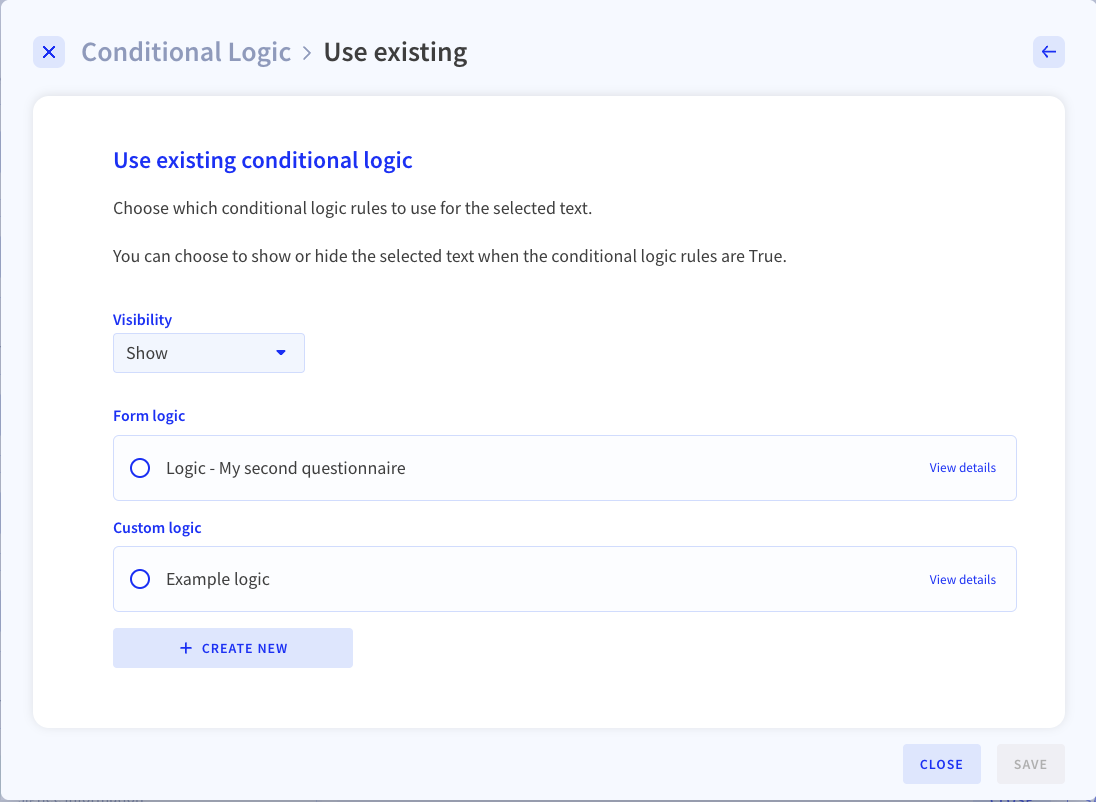Click the CREATE NEW button

[x=233, y=648]
